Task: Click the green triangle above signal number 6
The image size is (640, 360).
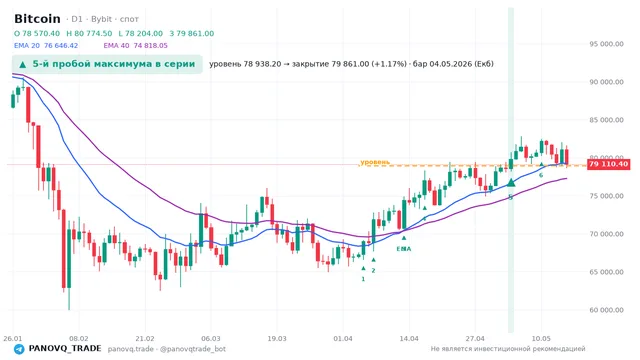Action: click(541, 164)
